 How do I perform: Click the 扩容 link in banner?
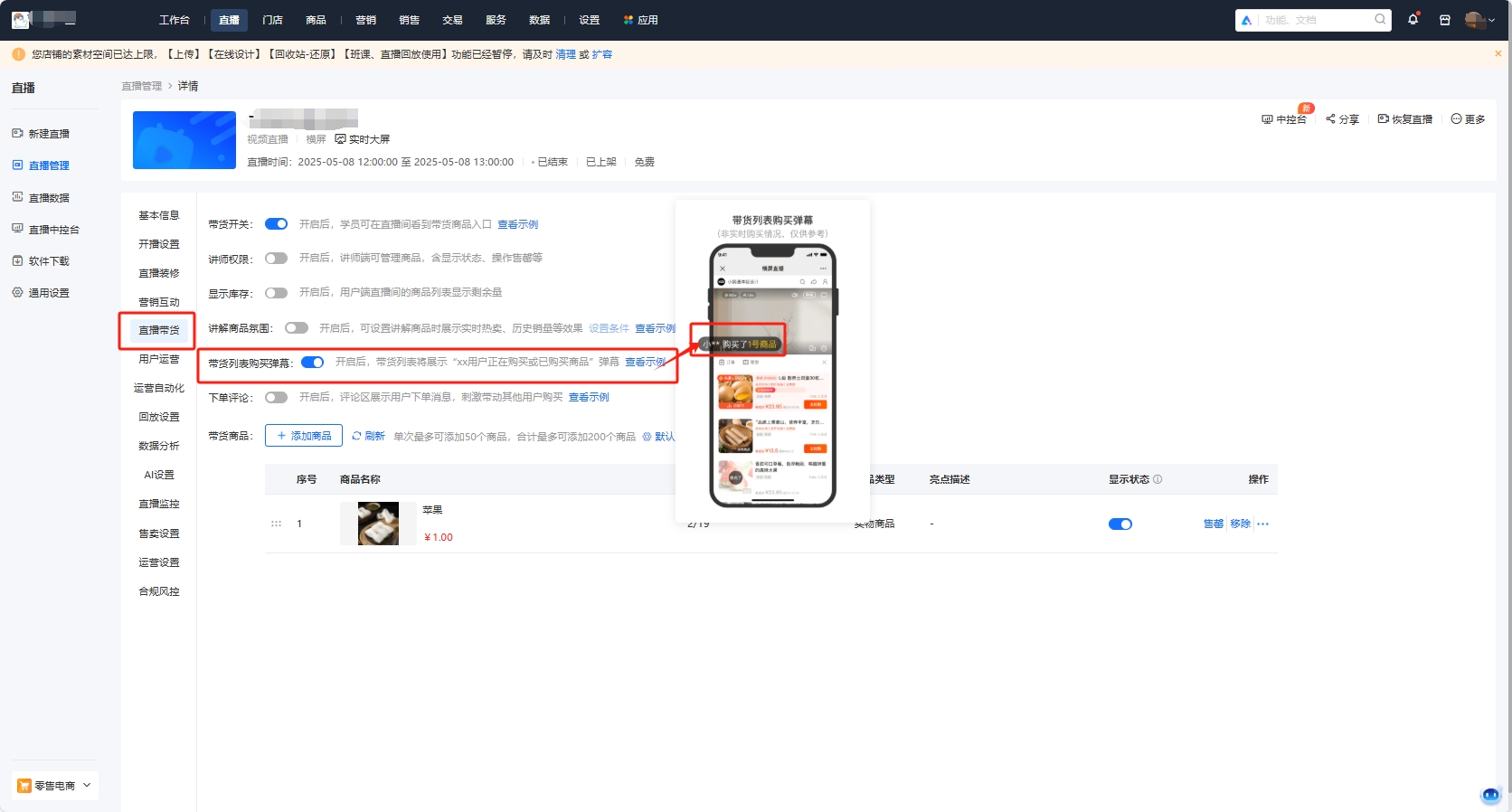click(x=602, y=55)
